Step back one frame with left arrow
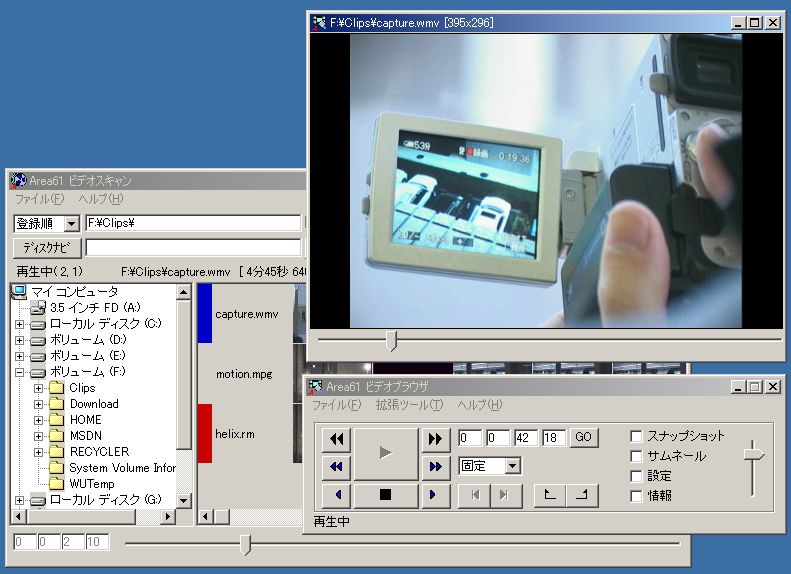This screenshot has width=791, height=574. click(x=337, y=494)
